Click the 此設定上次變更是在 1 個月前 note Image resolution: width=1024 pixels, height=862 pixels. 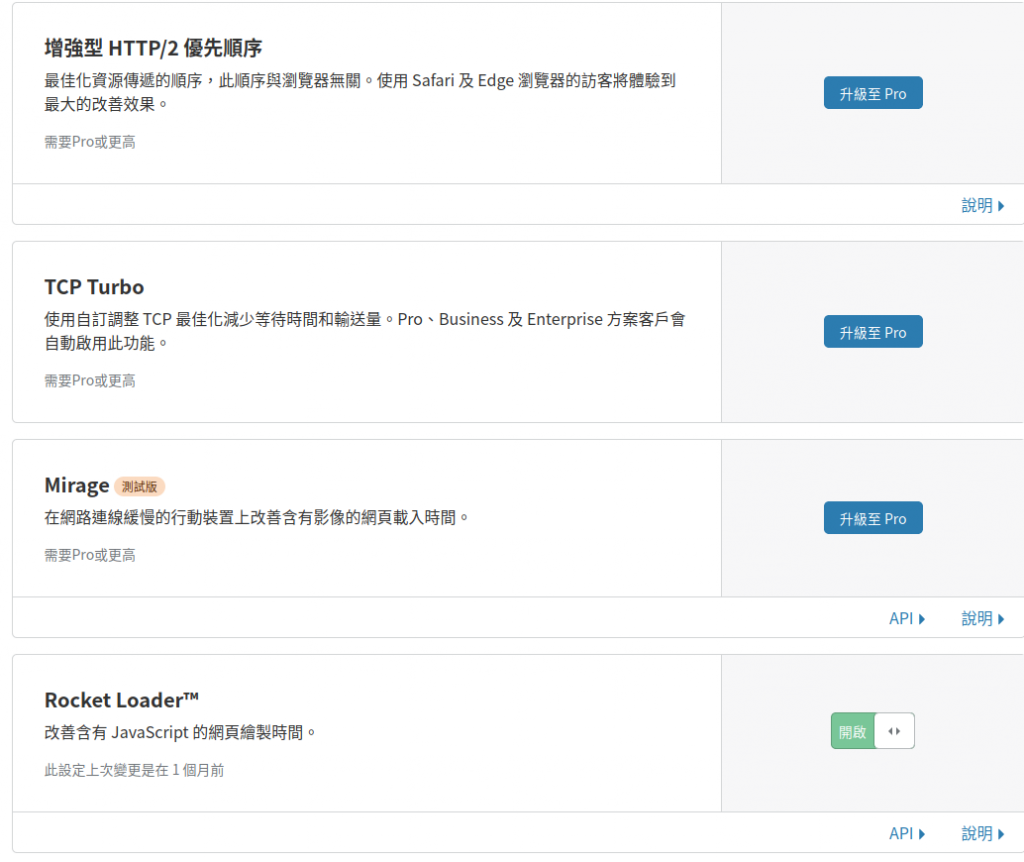pos(134,771)
